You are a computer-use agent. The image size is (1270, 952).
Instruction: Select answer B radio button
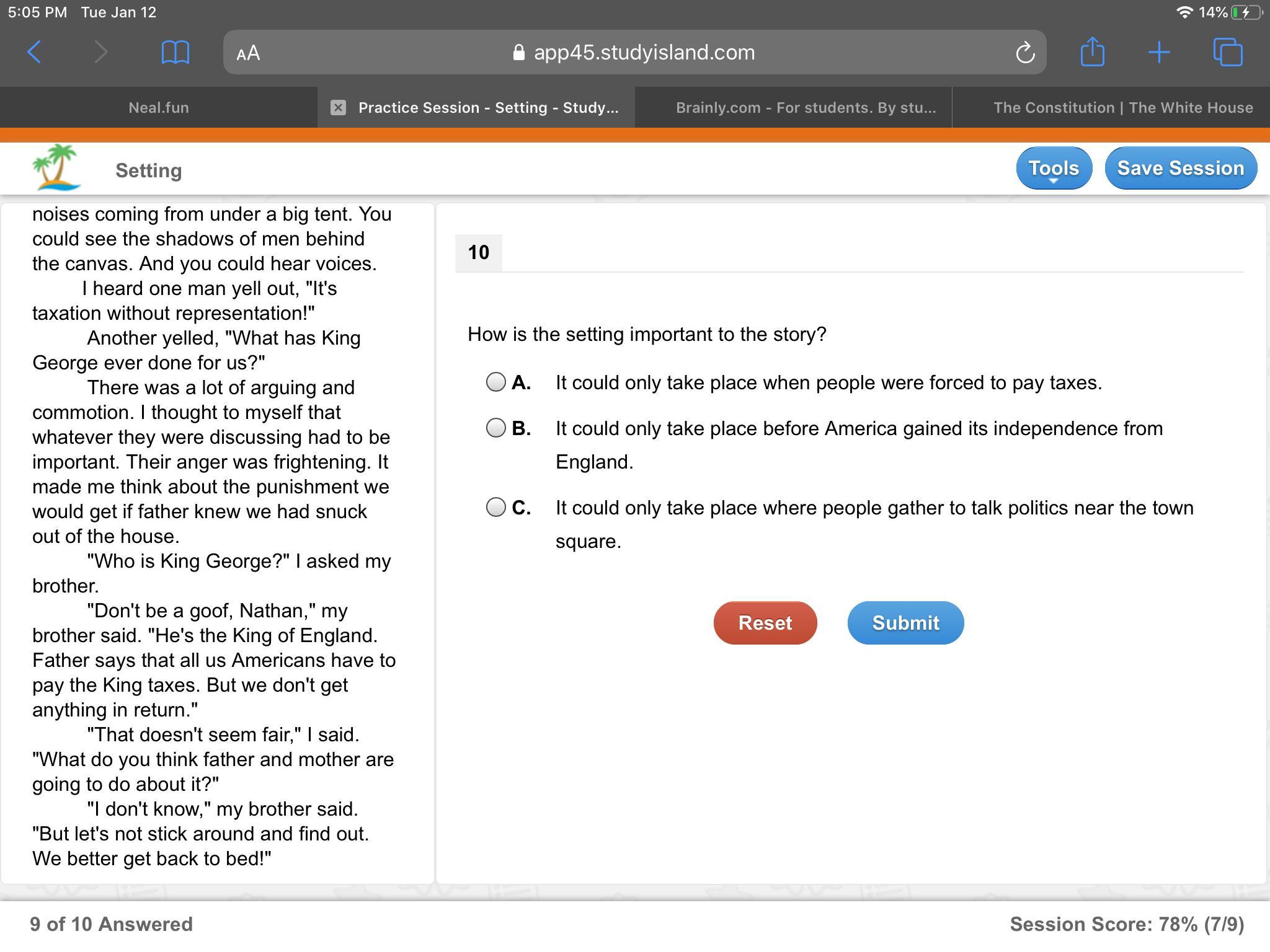(x=496, y=428)
